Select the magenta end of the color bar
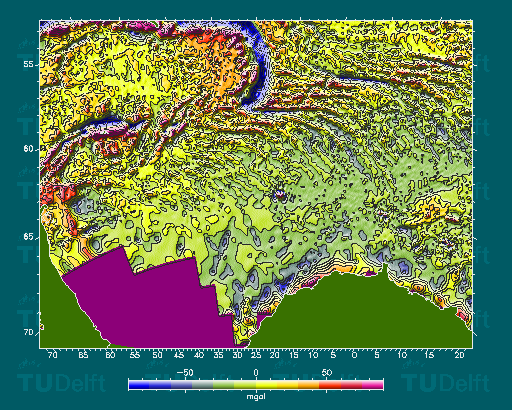 pyautogui.click(x=373, y=385)
